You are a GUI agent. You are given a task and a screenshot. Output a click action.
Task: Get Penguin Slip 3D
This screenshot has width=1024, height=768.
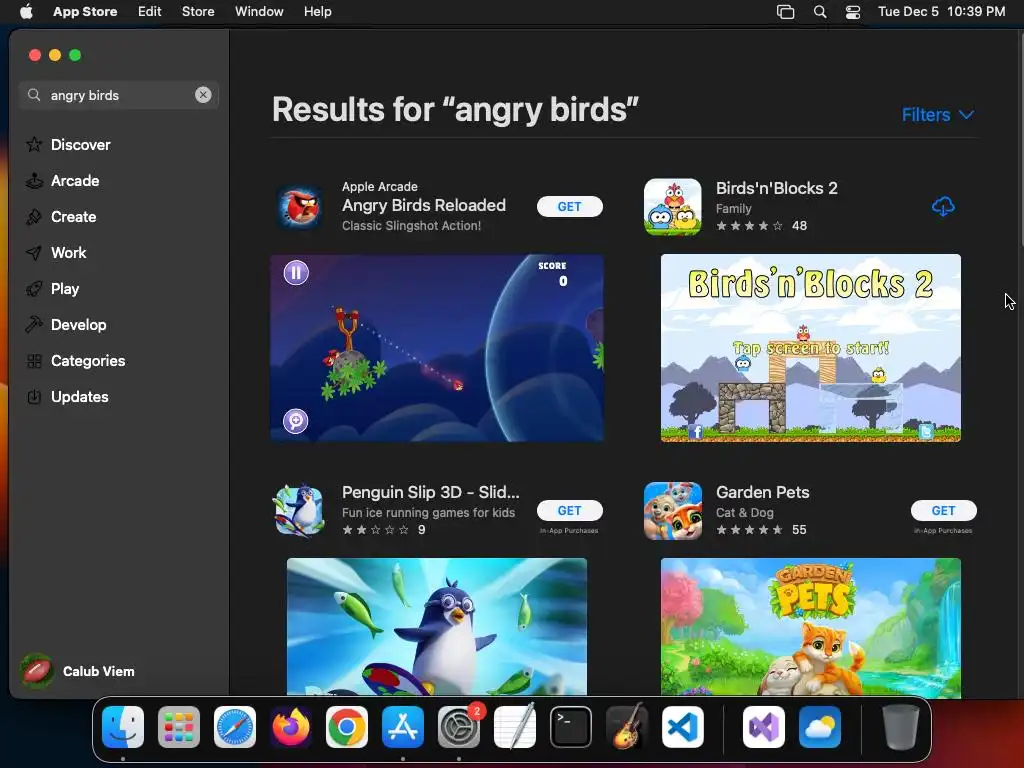tap(569, 511)
